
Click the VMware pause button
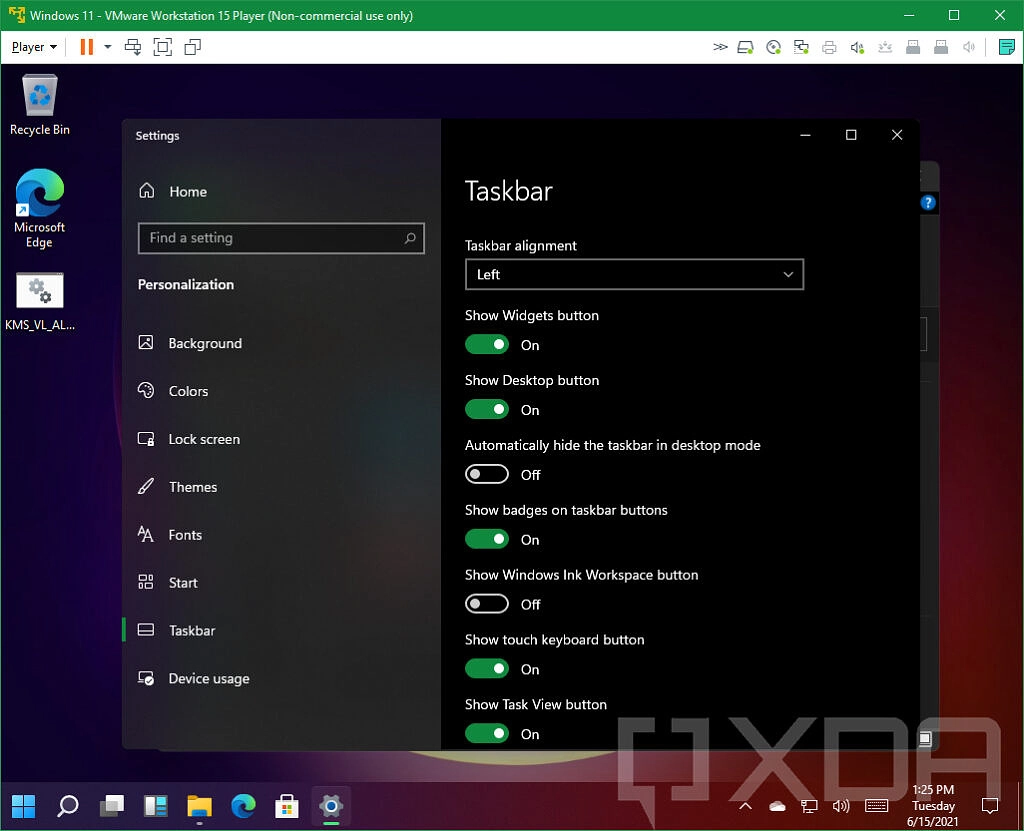pyautogui.click(x=86, y=47)
